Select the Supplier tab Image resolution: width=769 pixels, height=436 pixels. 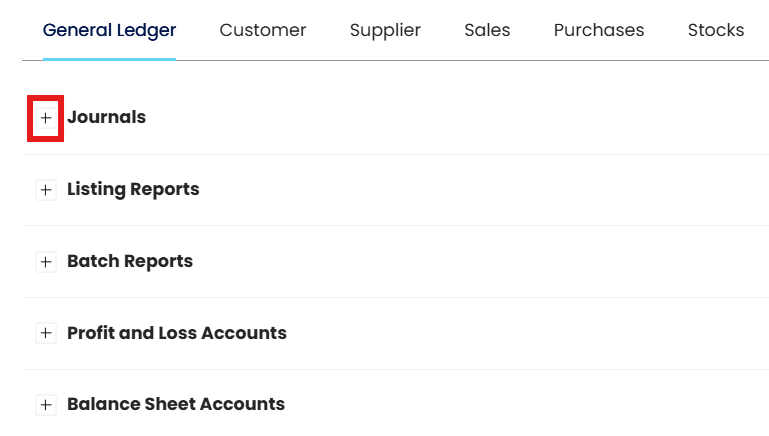[x=385, y=30]
